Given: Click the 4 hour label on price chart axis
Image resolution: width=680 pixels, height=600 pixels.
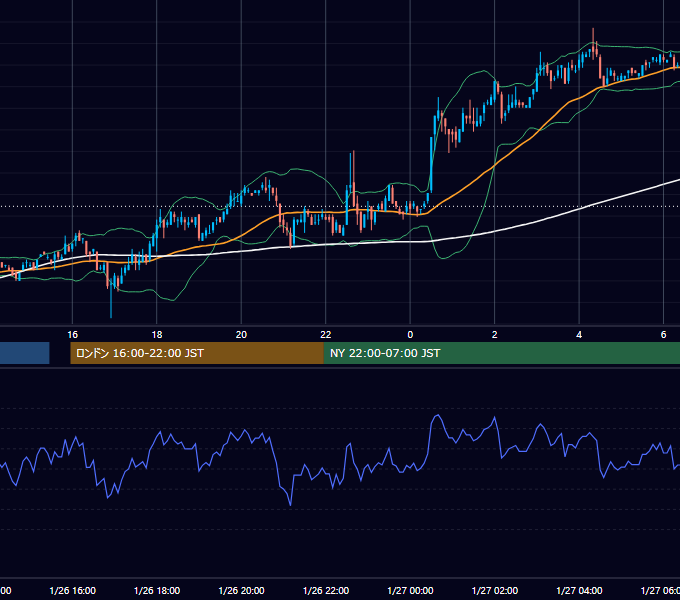Looking at the screenshot, I should pos(579,335).
